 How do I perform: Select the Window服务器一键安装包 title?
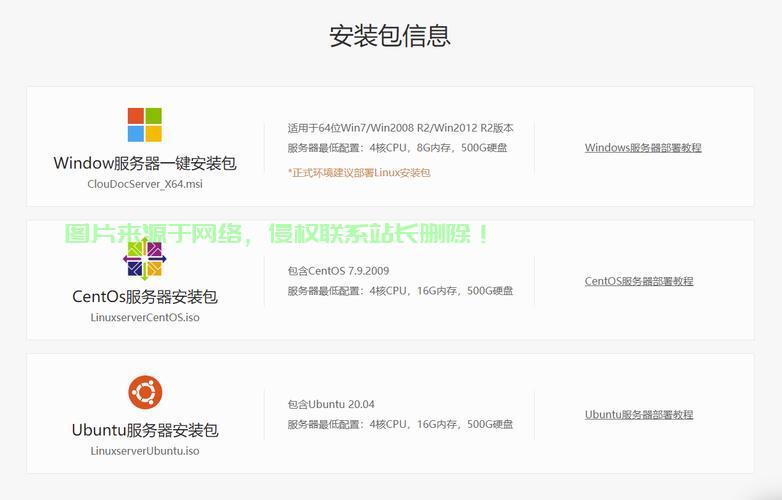[144, 163]
